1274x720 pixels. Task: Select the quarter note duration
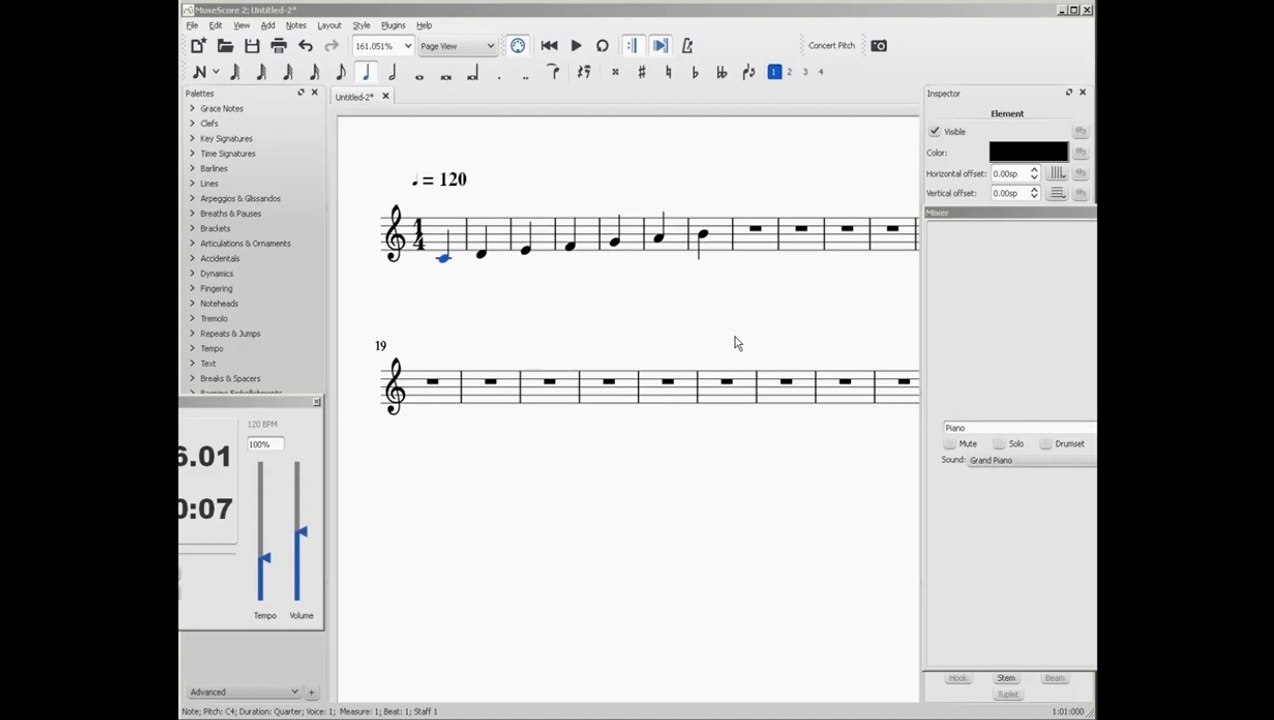pyautogui.click(x=366, y=72)
